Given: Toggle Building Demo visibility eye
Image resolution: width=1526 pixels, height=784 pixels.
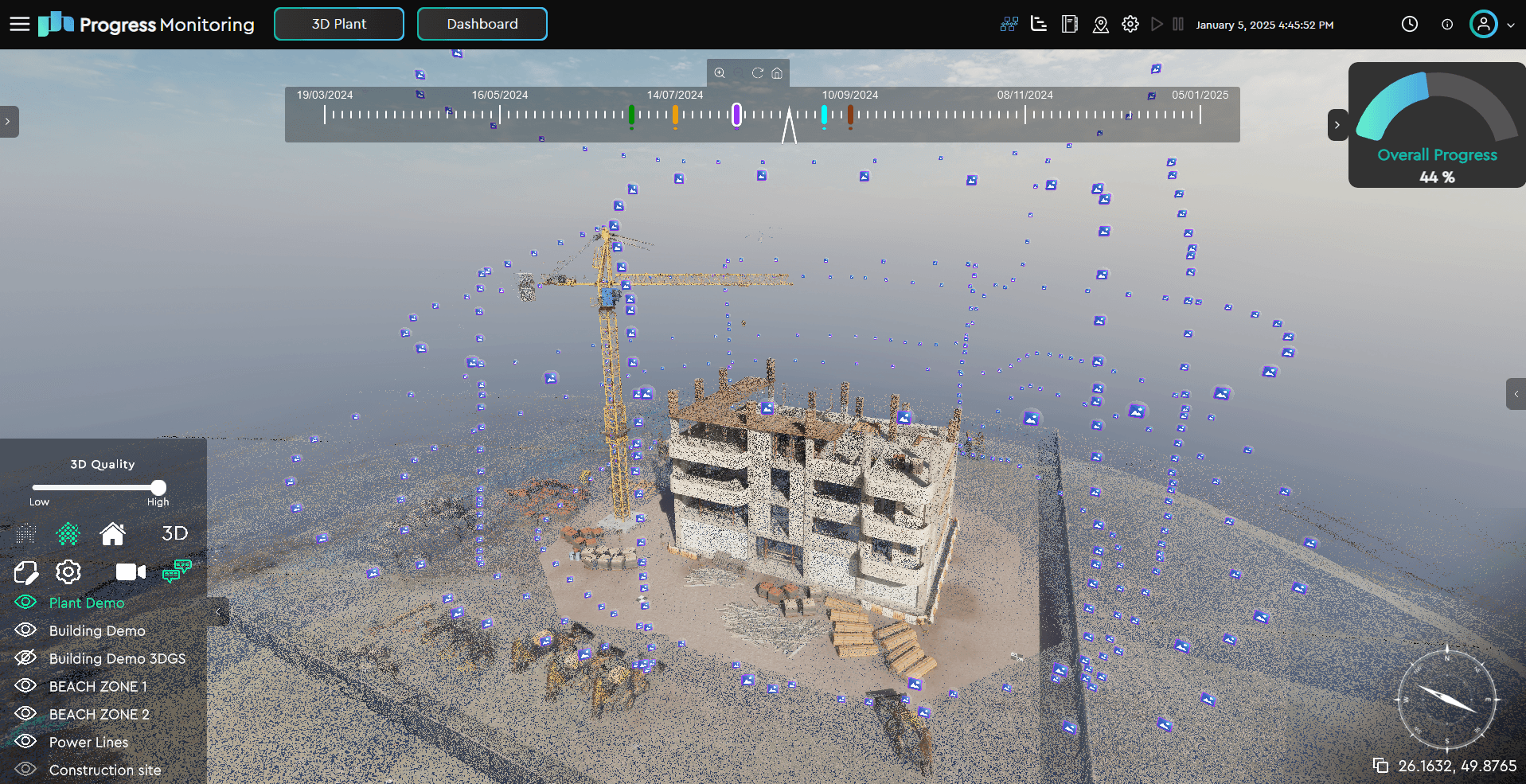Looking at the screenshot, I should tap(25, 630).
